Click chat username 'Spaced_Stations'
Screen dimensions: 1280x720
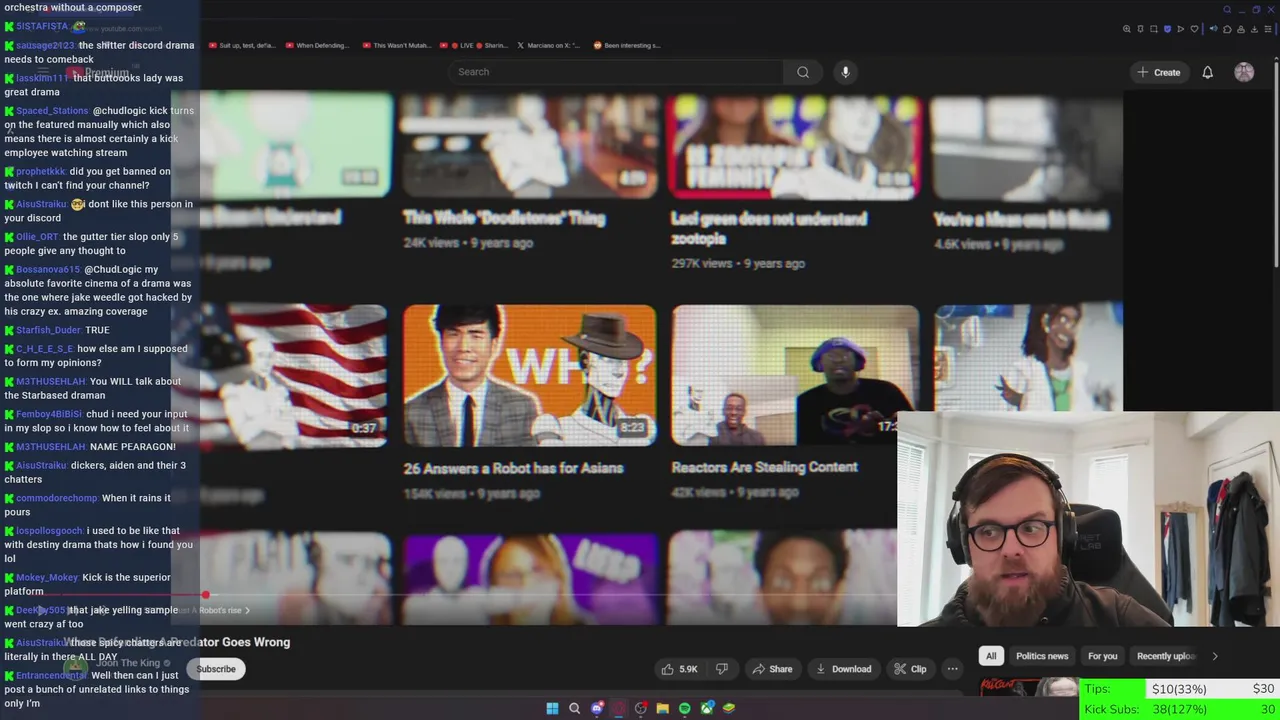click(52, 111)
